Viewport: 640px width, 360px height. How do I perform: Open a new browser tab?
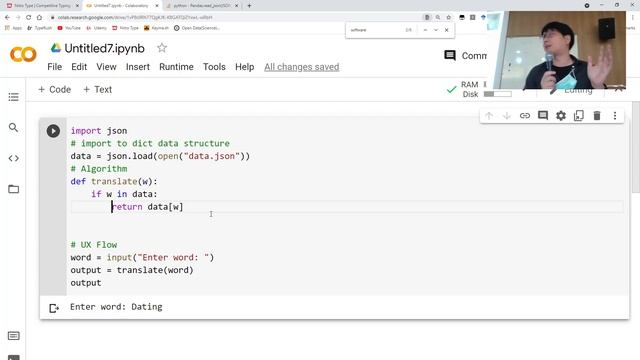click(x=249, y=6)
